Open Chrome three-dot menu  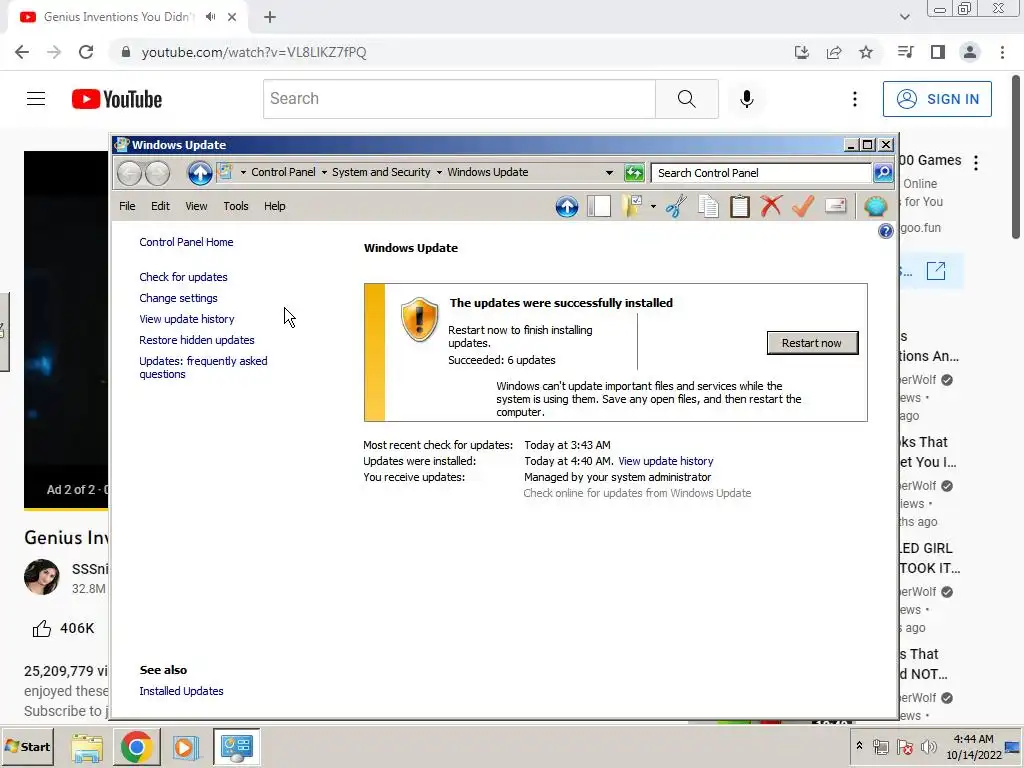coord(1002,52)
